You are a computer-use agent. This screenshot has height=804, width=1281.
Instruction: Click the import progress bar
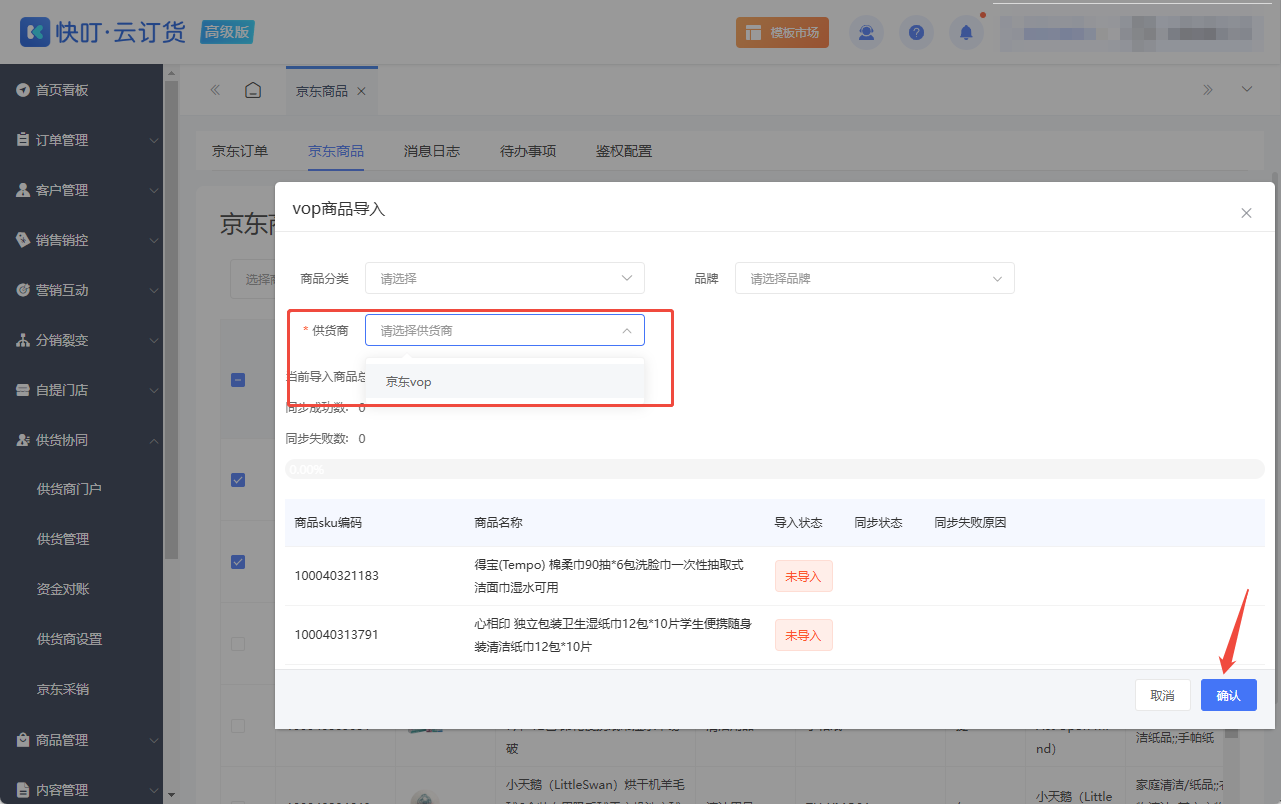pos(775,469)
